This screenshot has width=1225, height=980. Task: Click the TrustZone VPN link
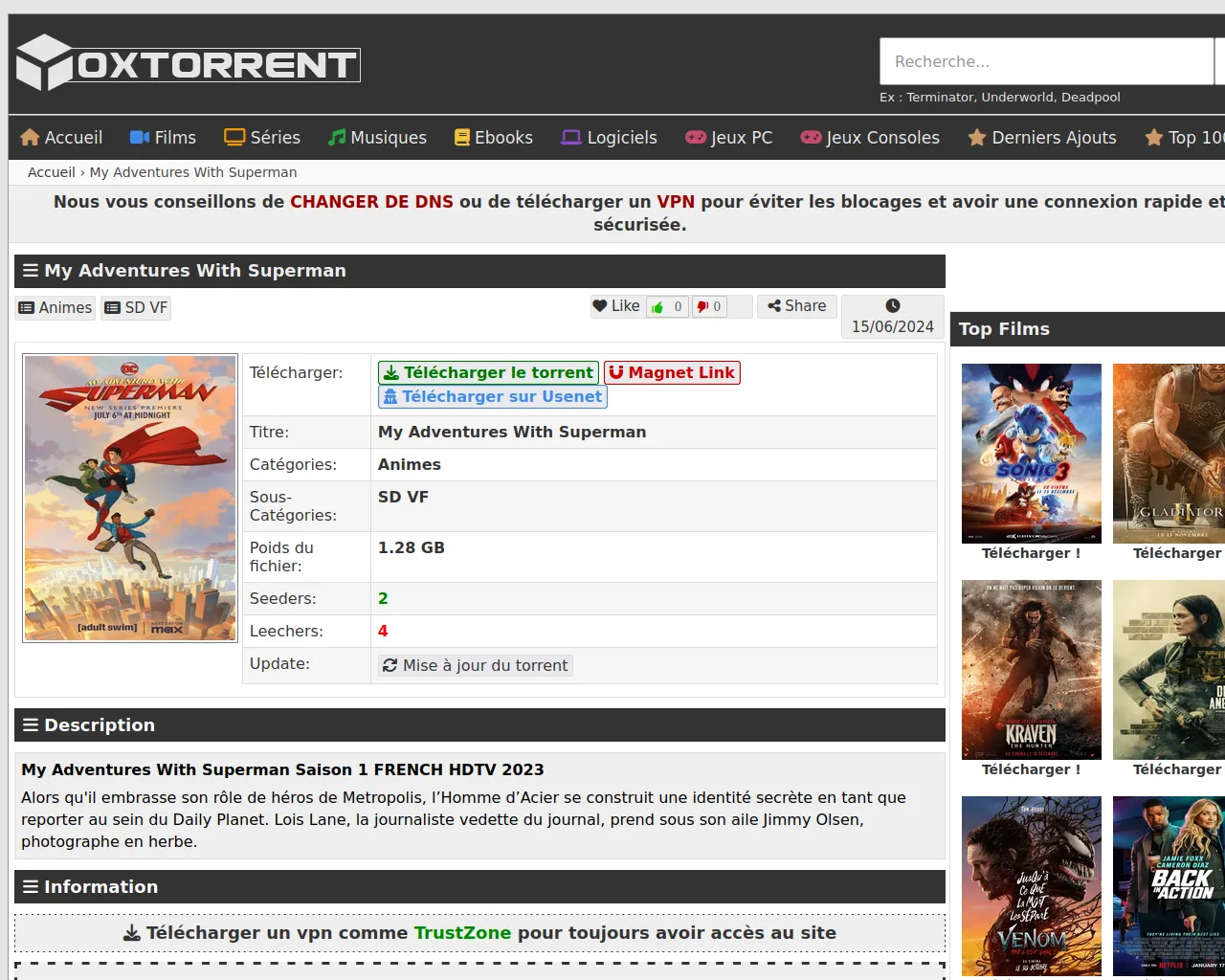click(x=462, y=933)
